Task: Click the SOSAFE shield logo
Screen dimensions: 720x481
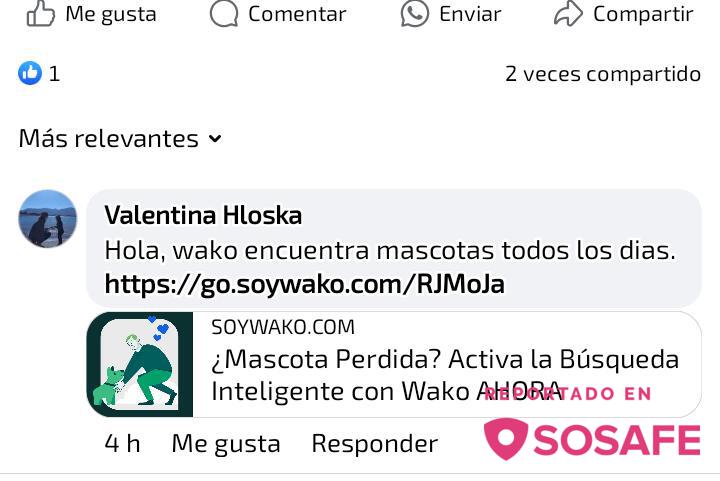Action: pyautogui.click(x=506, y=438)
